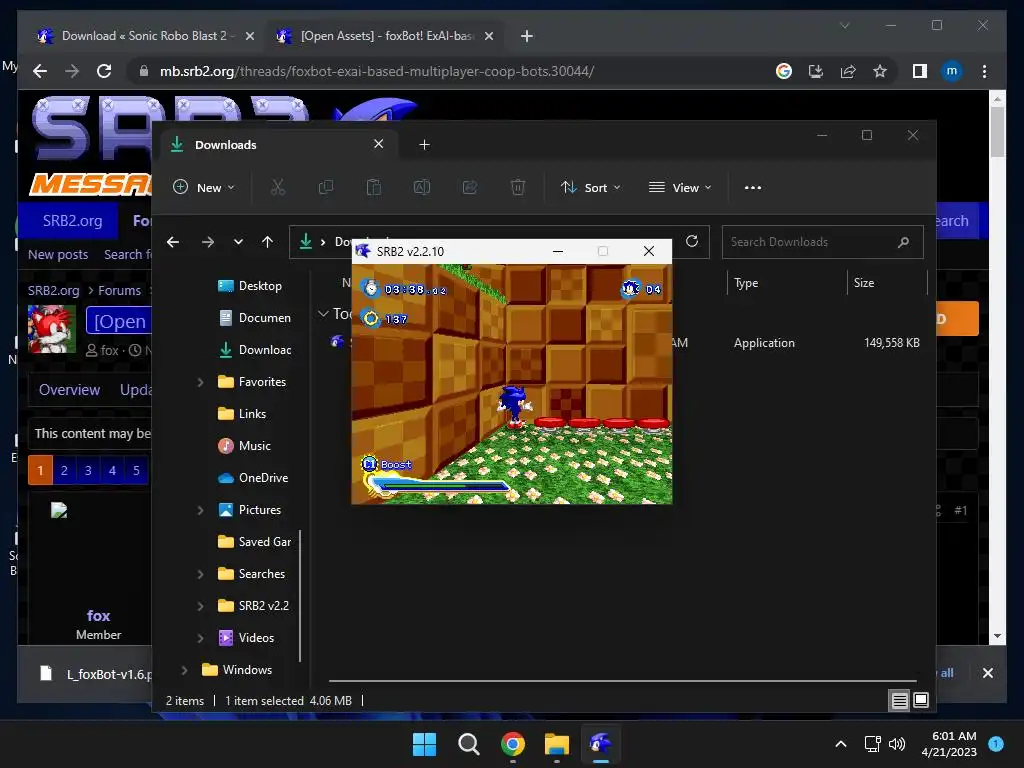Open the Sort dropdown menu

point(590,187)
